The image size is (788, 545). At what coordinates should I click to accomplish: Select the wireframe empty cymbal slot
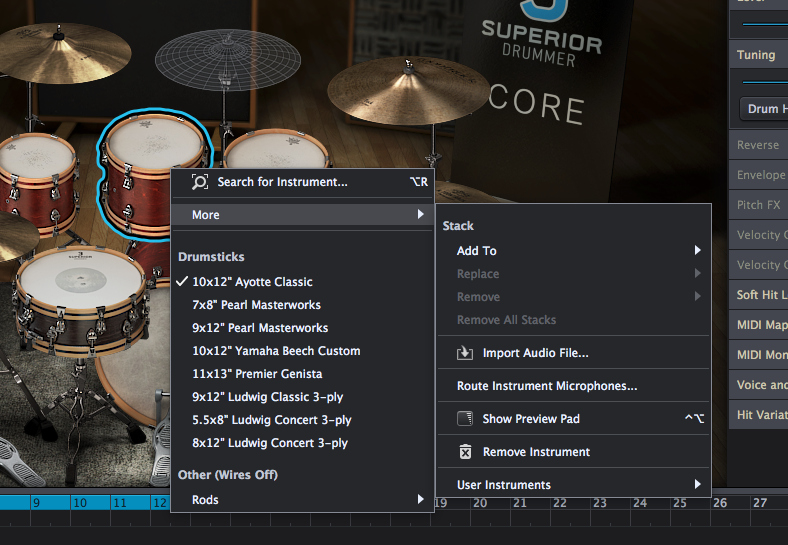pos(228,59)
